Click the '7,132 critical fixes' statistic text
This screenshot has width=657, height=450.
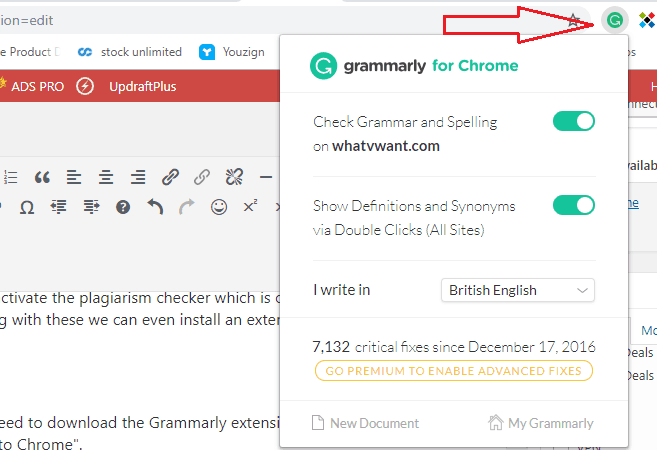(454, 347)
